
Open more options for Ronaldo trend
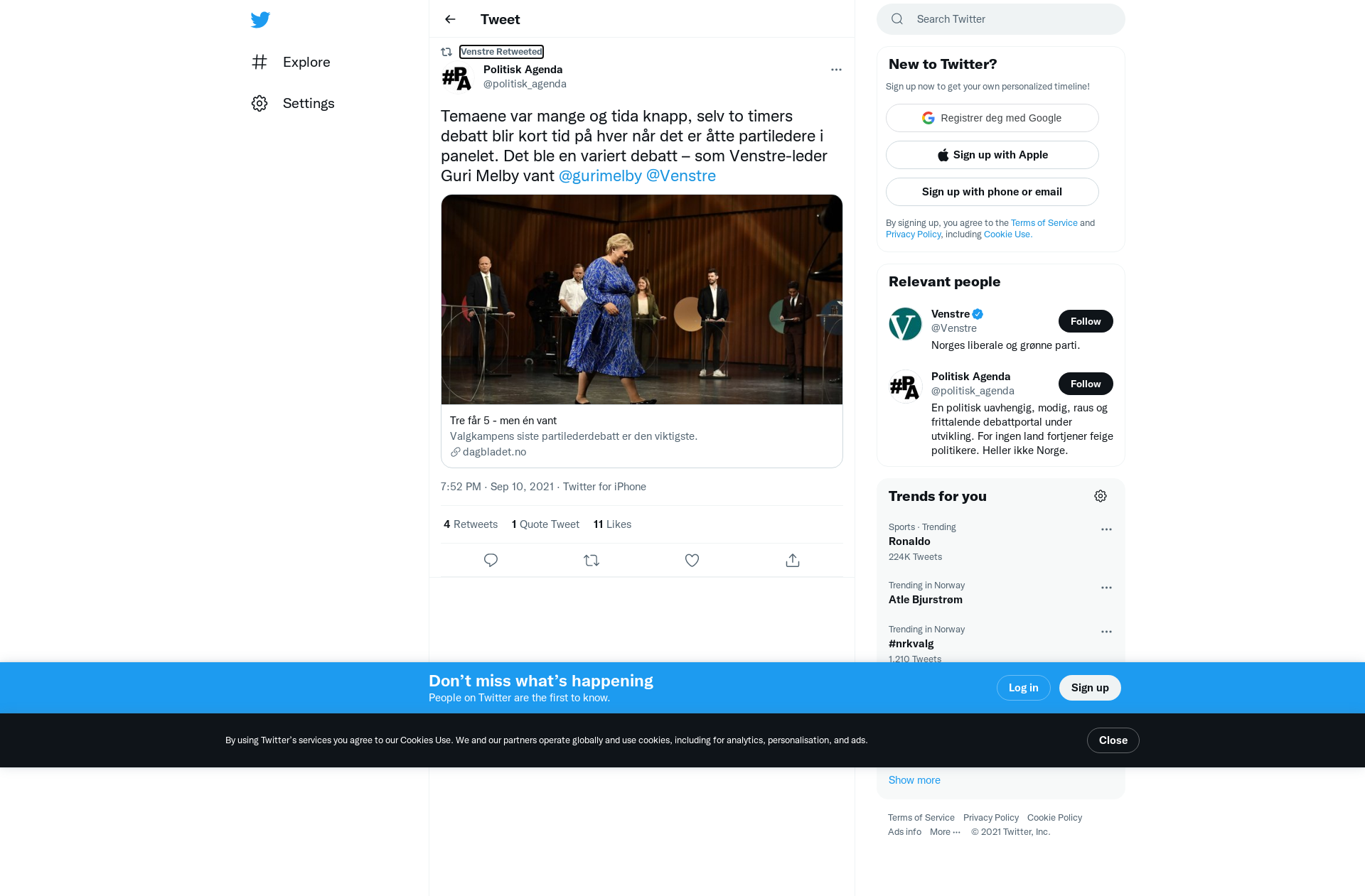pyautogui.click(x=1106, y=529)
